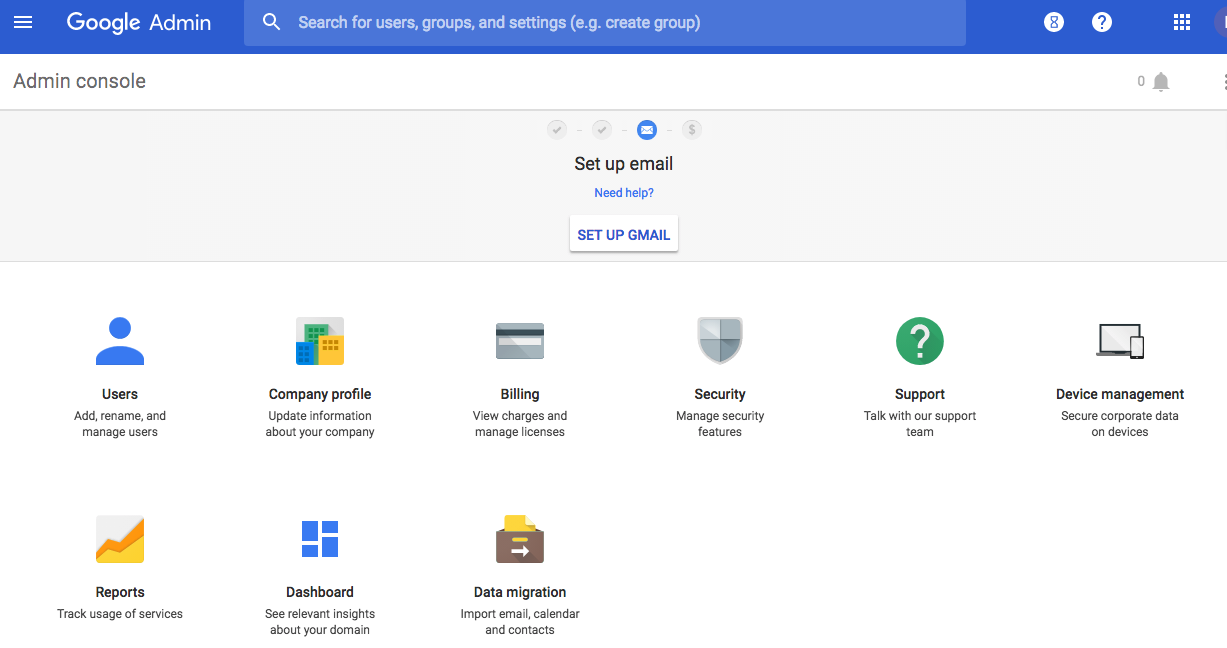The image size is (1227, 648).
Task: Open the Users icon
Action: pos(120,341)
